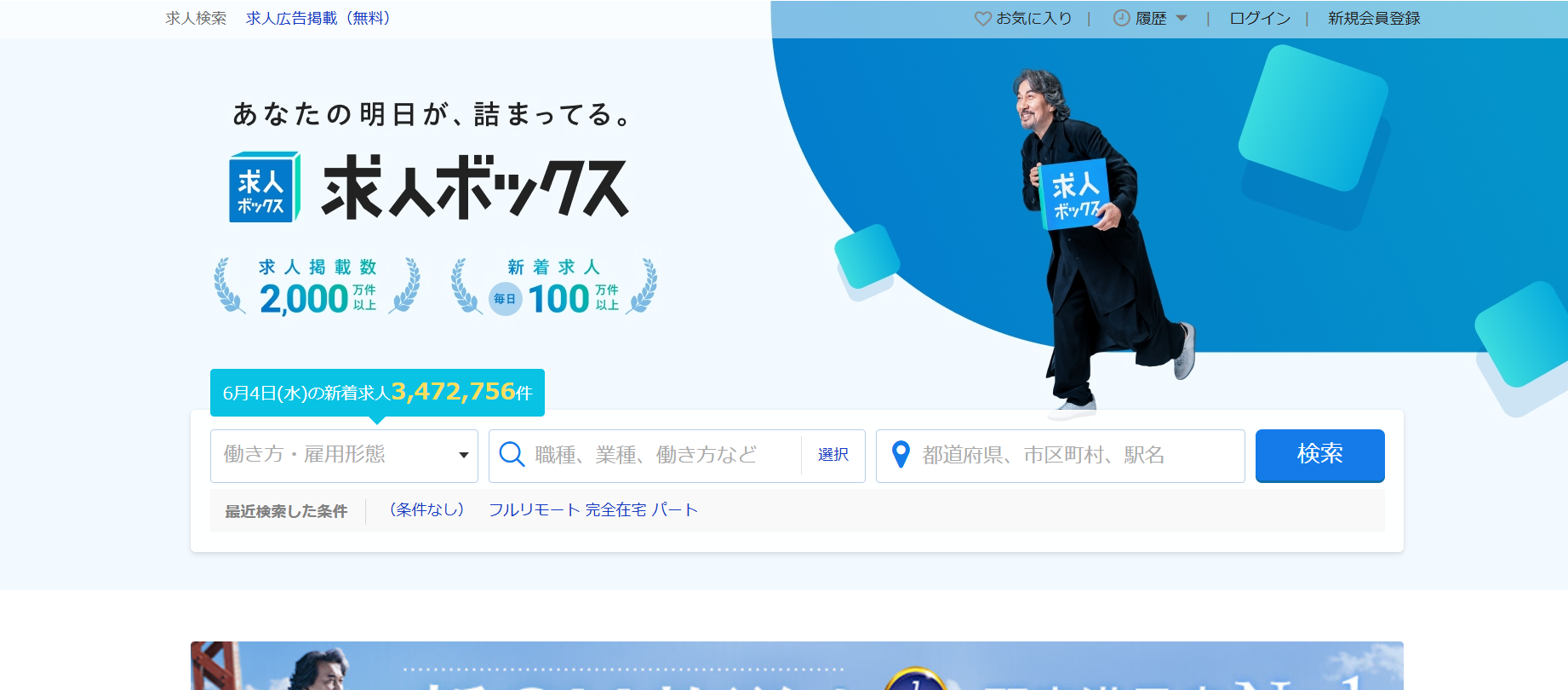Click the clock history icon

tap(1122, 18)
